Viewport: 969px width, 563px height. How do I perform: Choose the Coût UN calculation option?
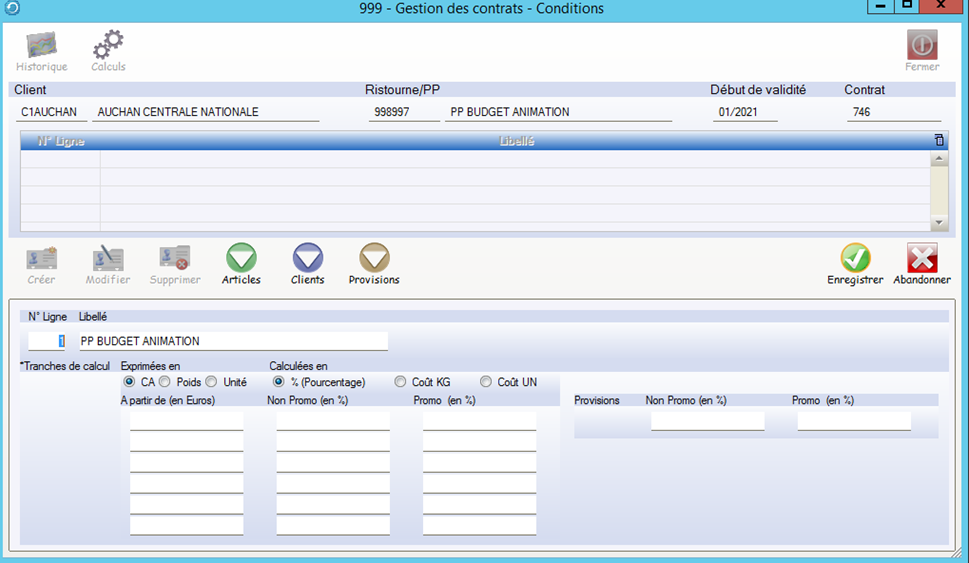[x=486, y=382]
